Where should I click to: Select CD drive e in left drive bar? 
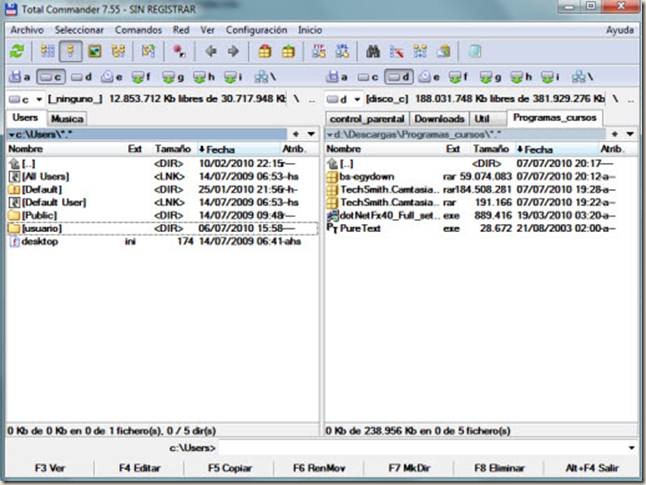(112, 77)
